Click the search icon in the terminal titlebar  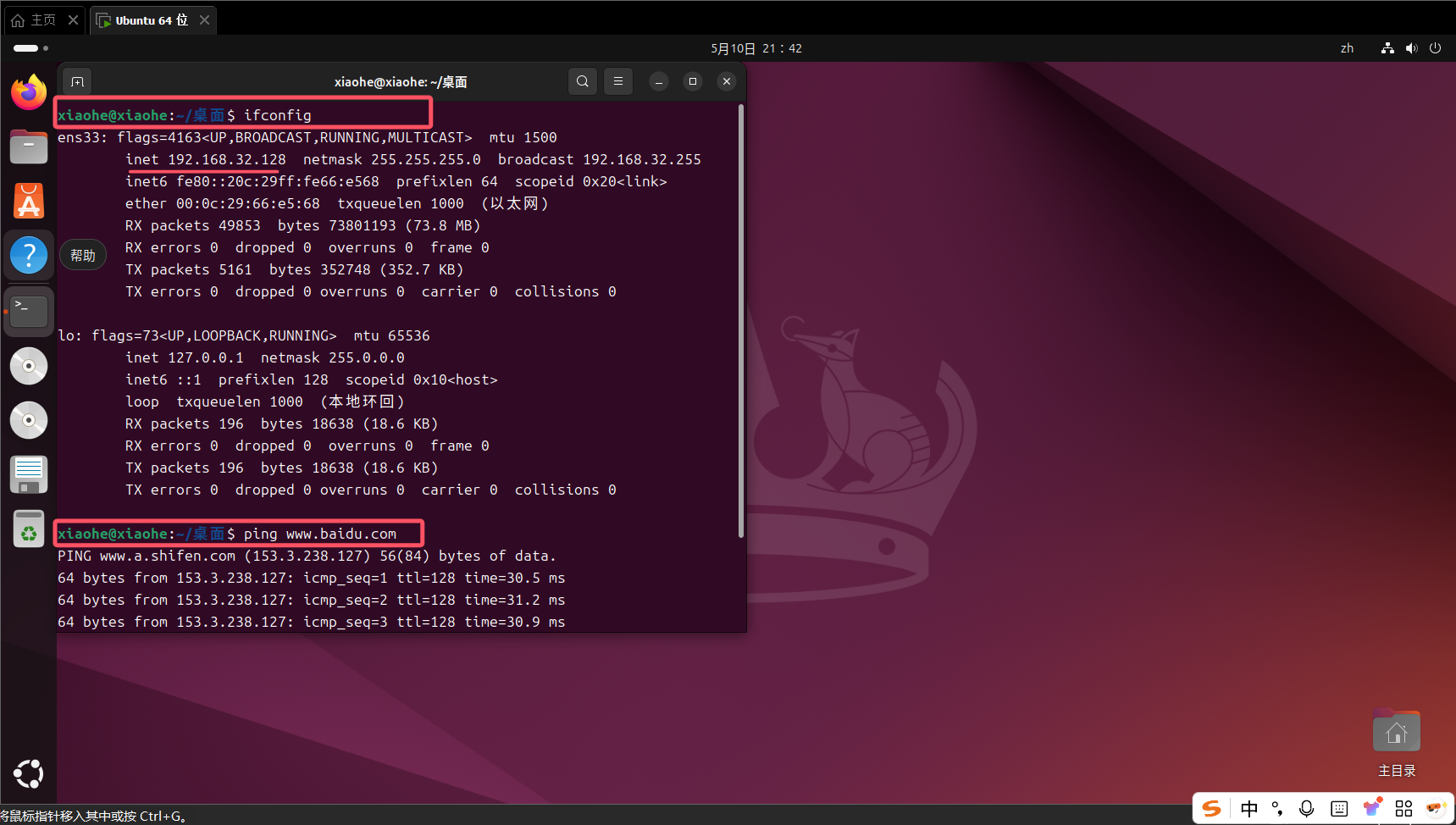tap(582, 81)
